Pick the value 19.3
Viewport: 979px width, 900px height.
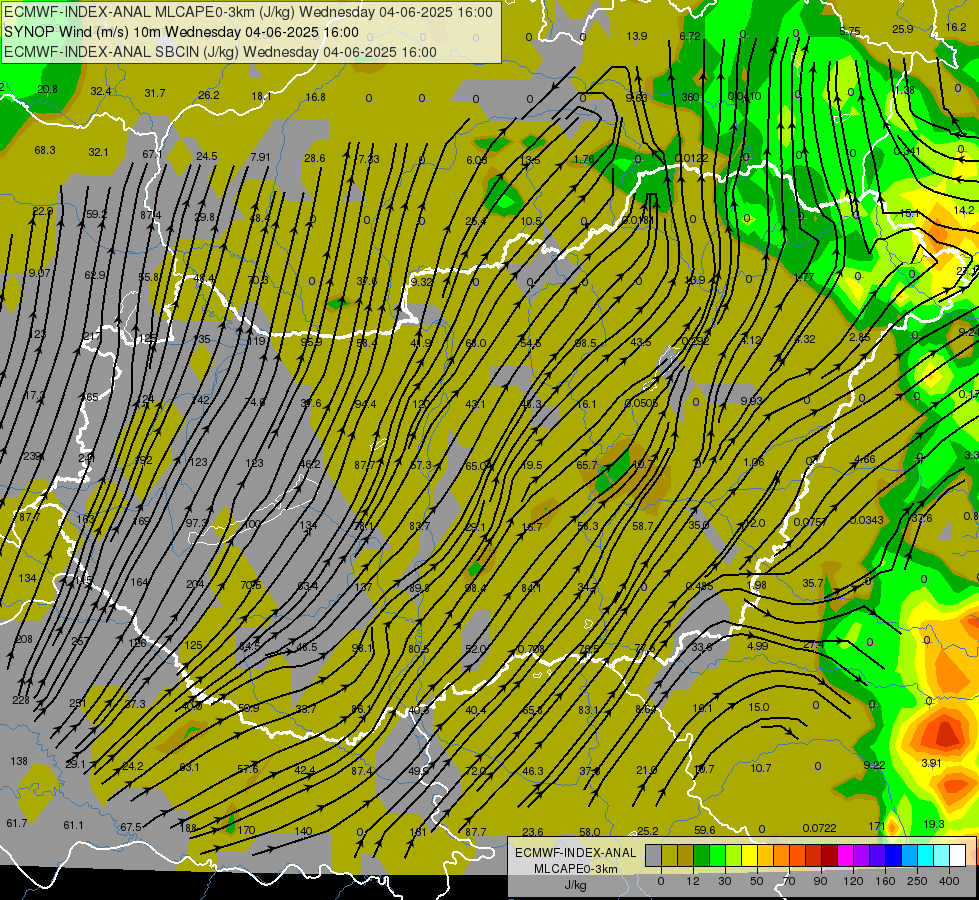click(933, 824)
